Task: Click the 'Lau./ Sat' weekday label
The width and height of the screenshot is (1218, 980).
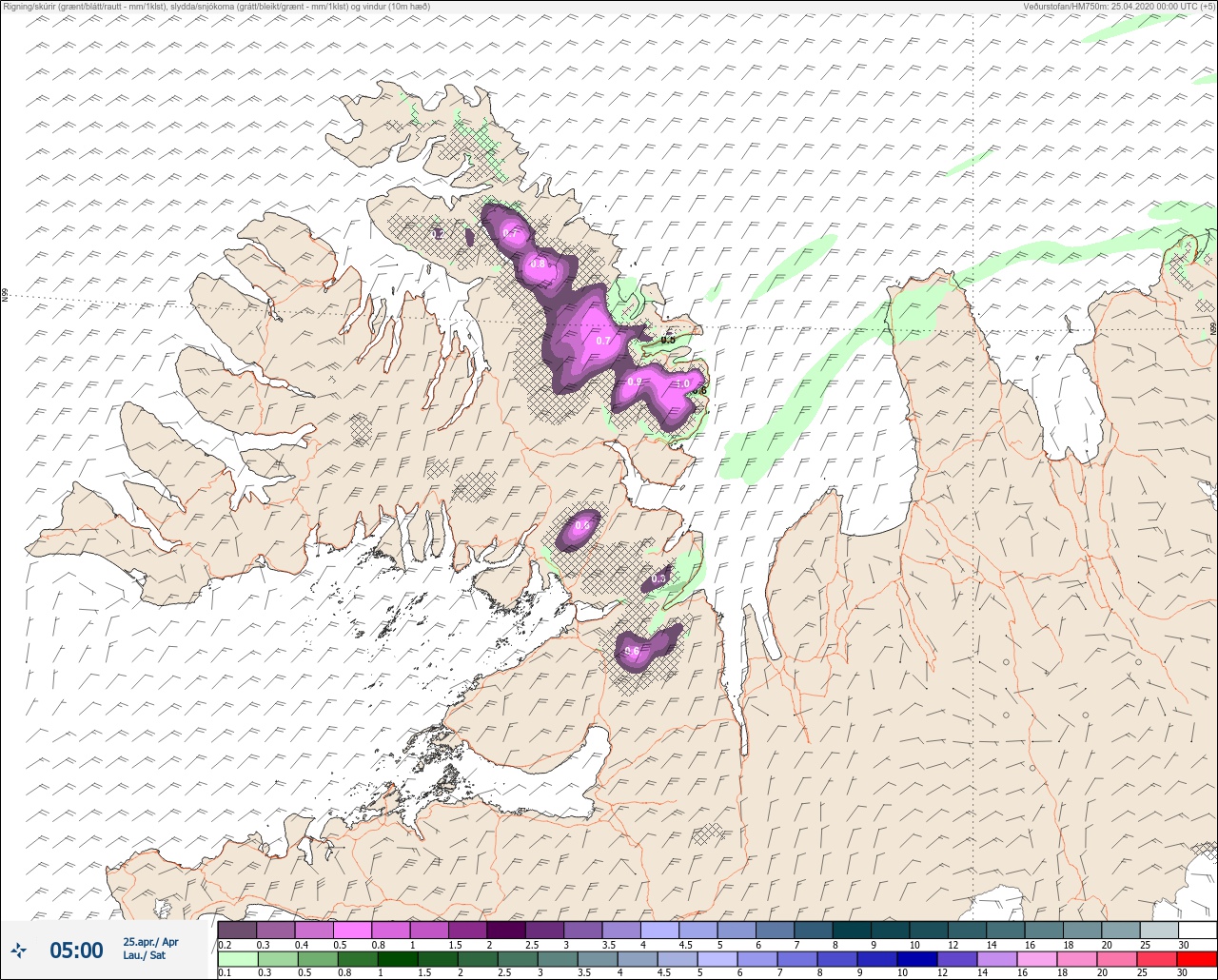Action: [x=144, y=955]
